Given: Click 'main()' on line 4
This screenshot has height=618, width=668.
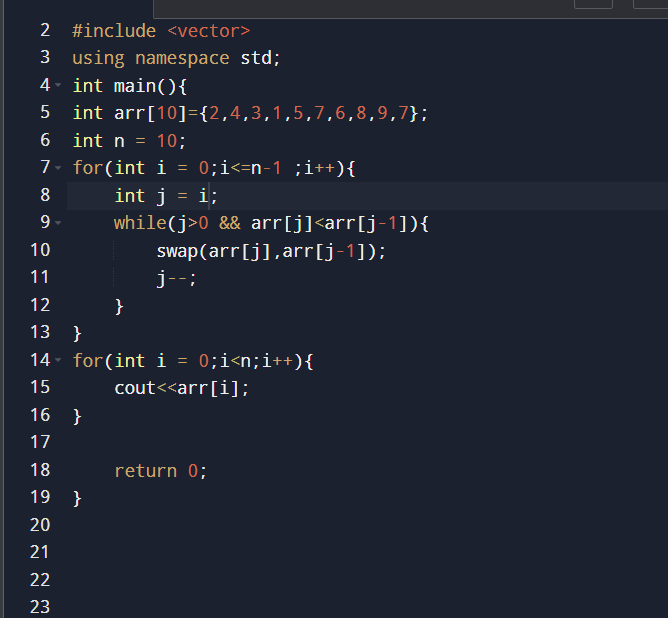Looking at the screenshot, I should (x=145, y=86).
